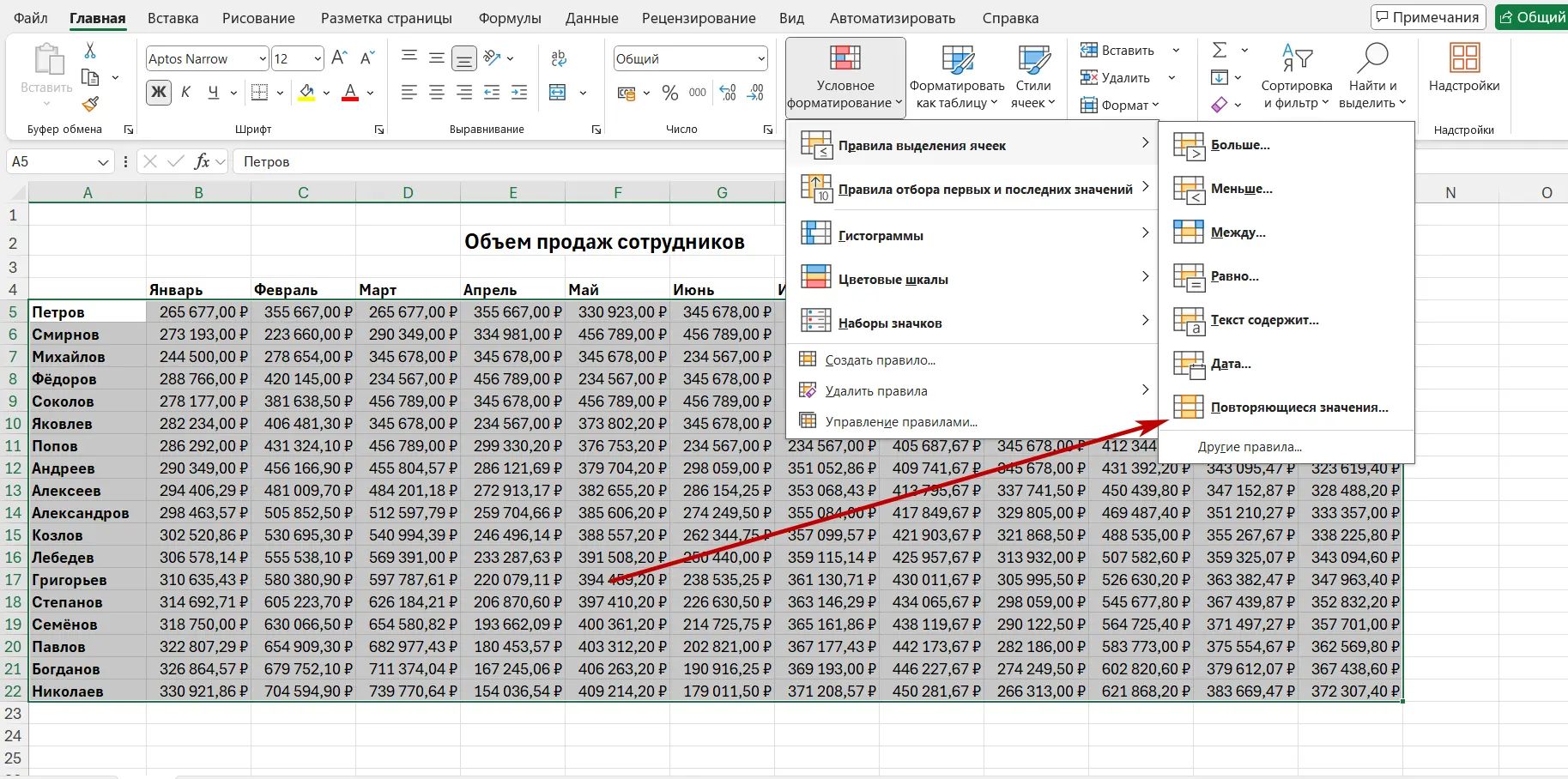Switch to the Формулы ribbon tab
1568x779 pixels.
510,17
